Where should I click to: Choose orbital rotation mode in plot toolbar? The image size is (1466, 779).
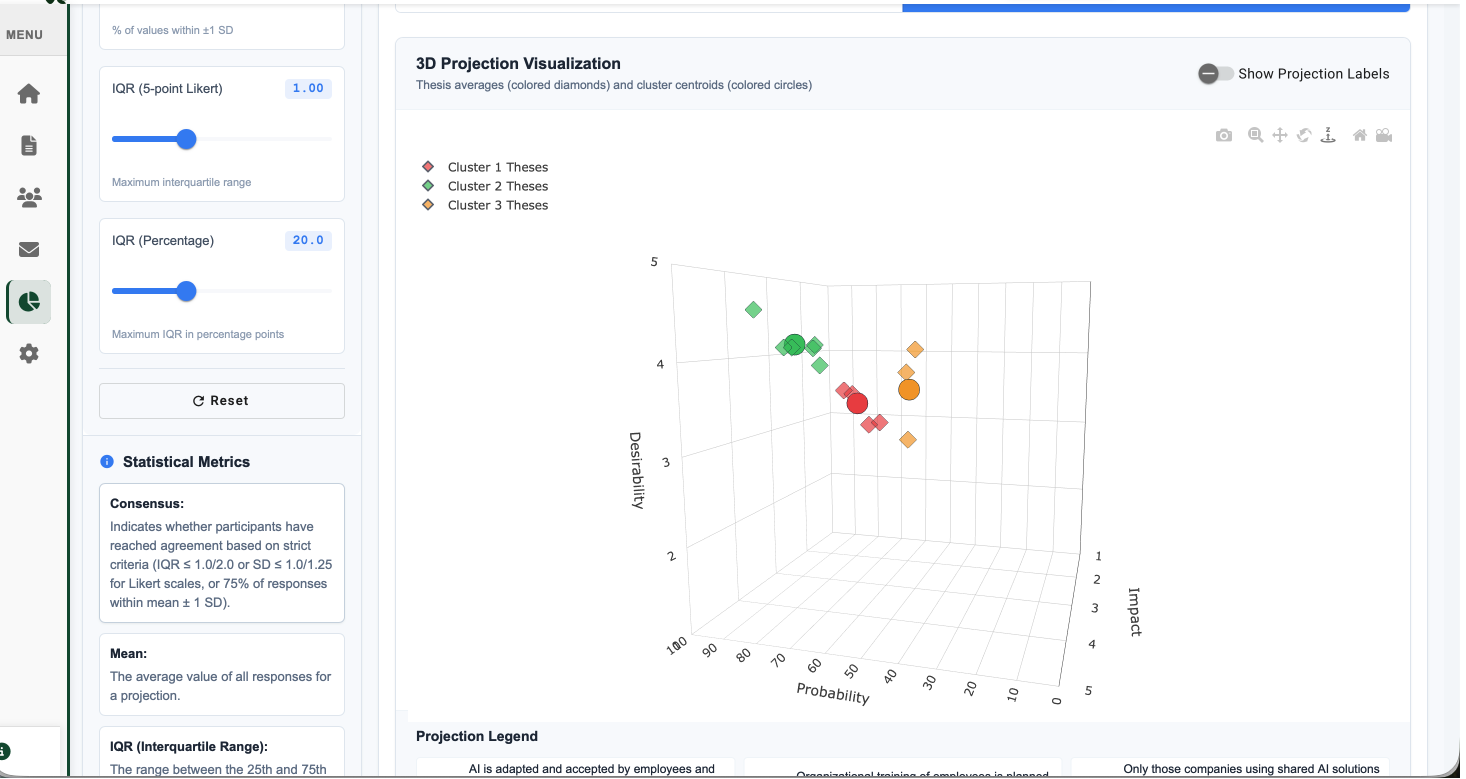pyautogui.click(x=1304, y=136)
